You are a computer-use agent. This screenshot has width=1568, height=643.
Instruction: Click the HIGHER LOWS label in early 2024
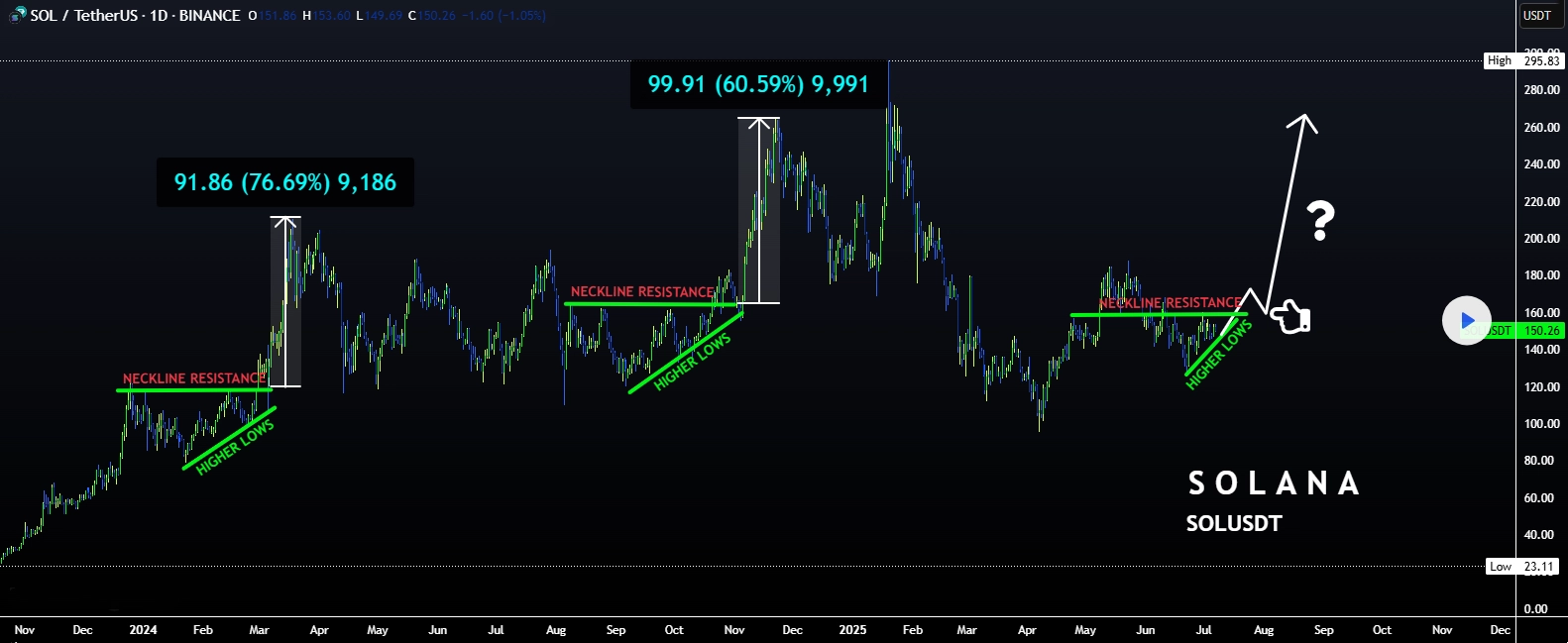(236, 448)
